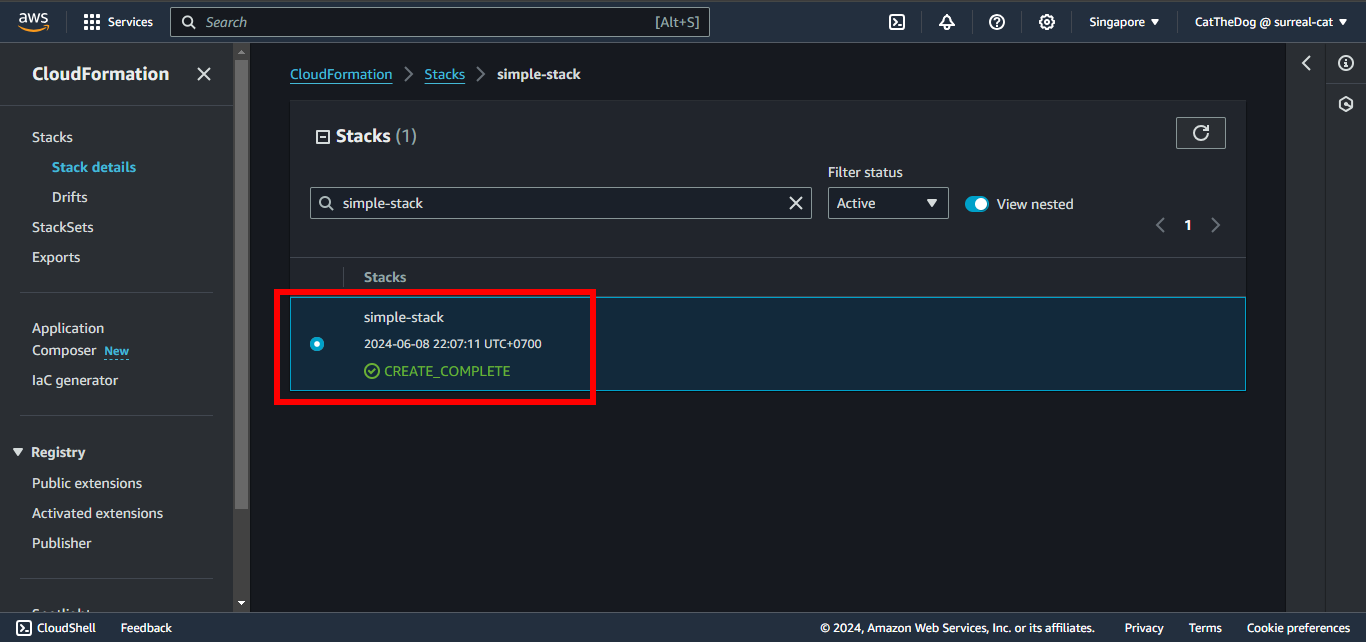This screenshot has width=1366, height=642.
Task: Open the Filter status dropdown
Action: 888,203
